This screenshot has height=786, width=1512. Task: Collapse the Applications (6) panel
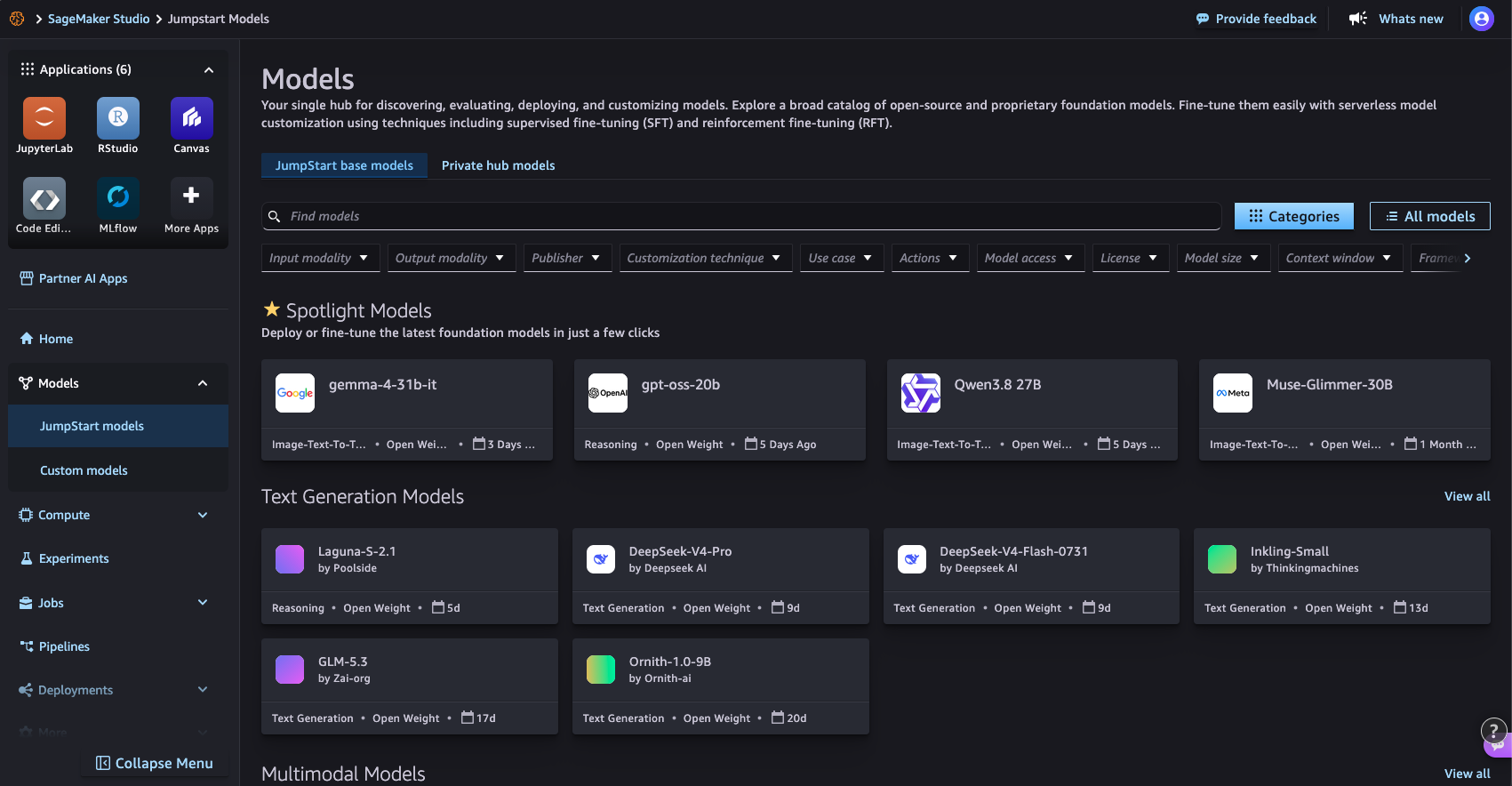(x=209, y=69)
